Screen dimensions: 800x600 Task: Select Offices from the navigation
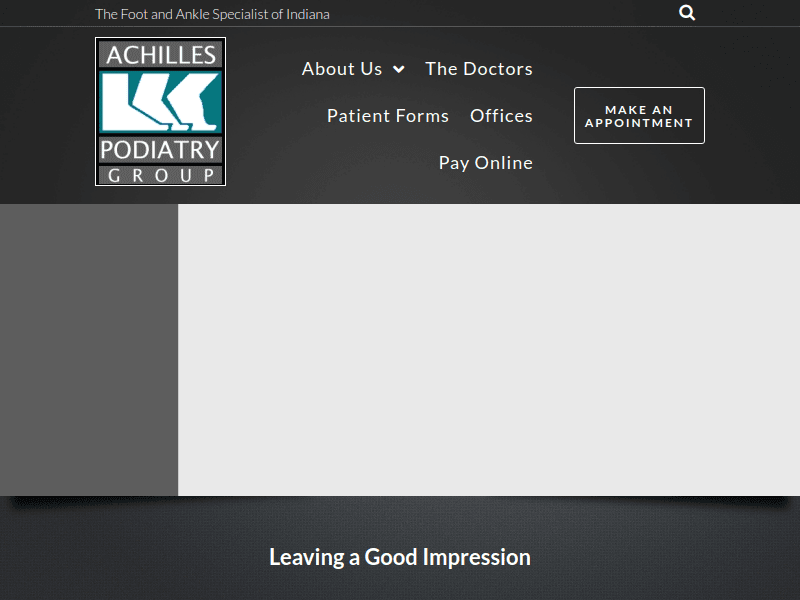point(501,115)
